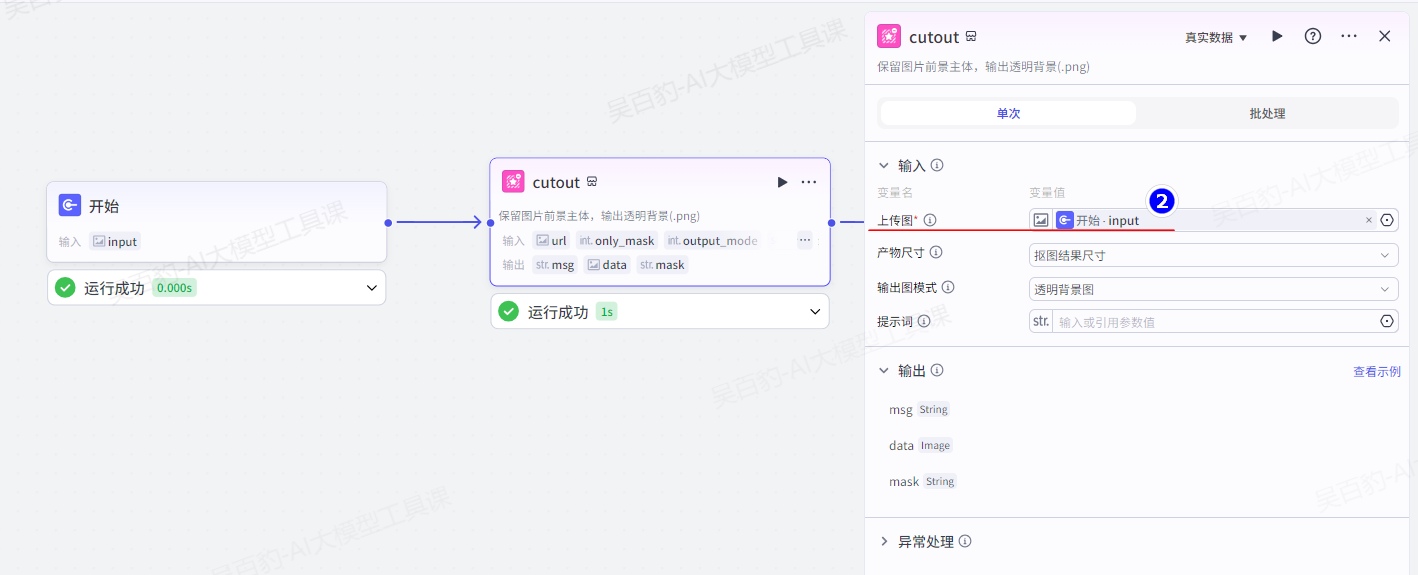Click output_mode input tag on cutout node
Screen dimensions: 1418x575
712,240
